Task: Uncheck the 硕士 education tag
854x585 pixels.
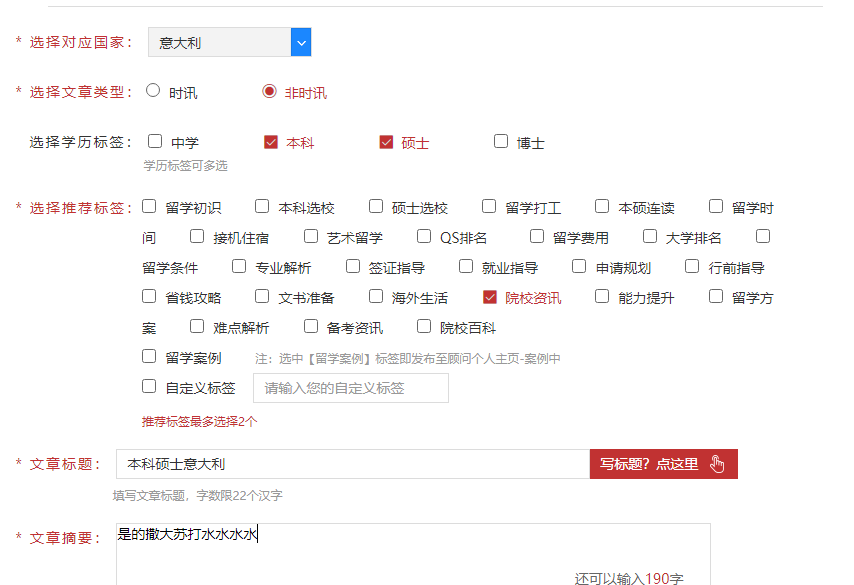Action: pos(386,142)
